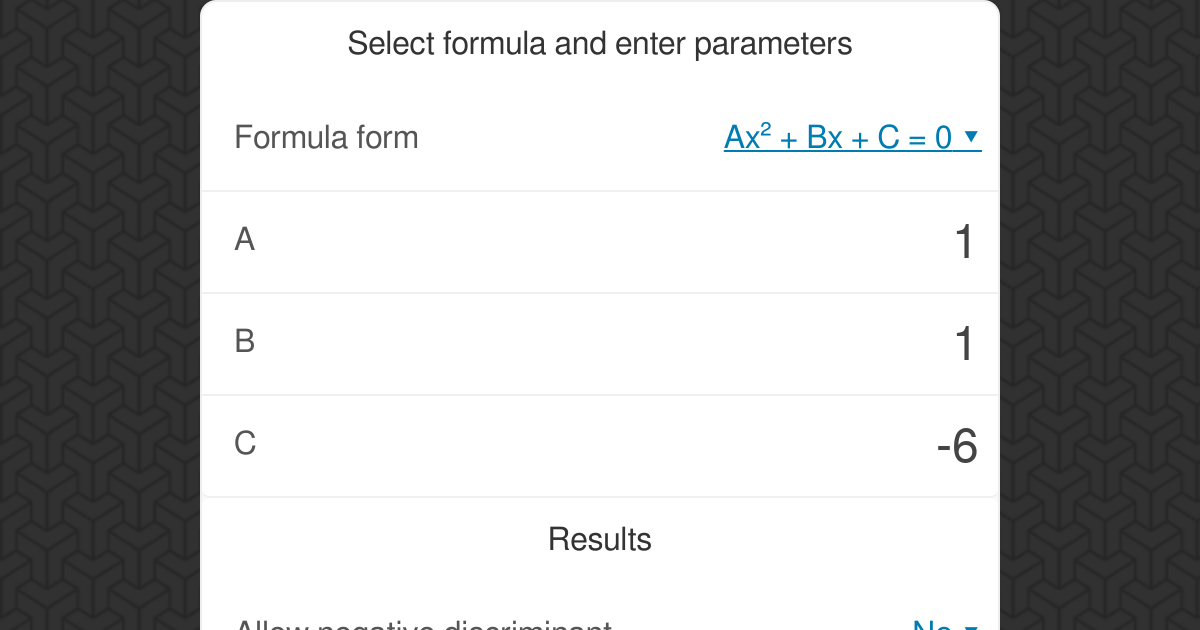Click the arrow beside the formula form link

point(971,137)
